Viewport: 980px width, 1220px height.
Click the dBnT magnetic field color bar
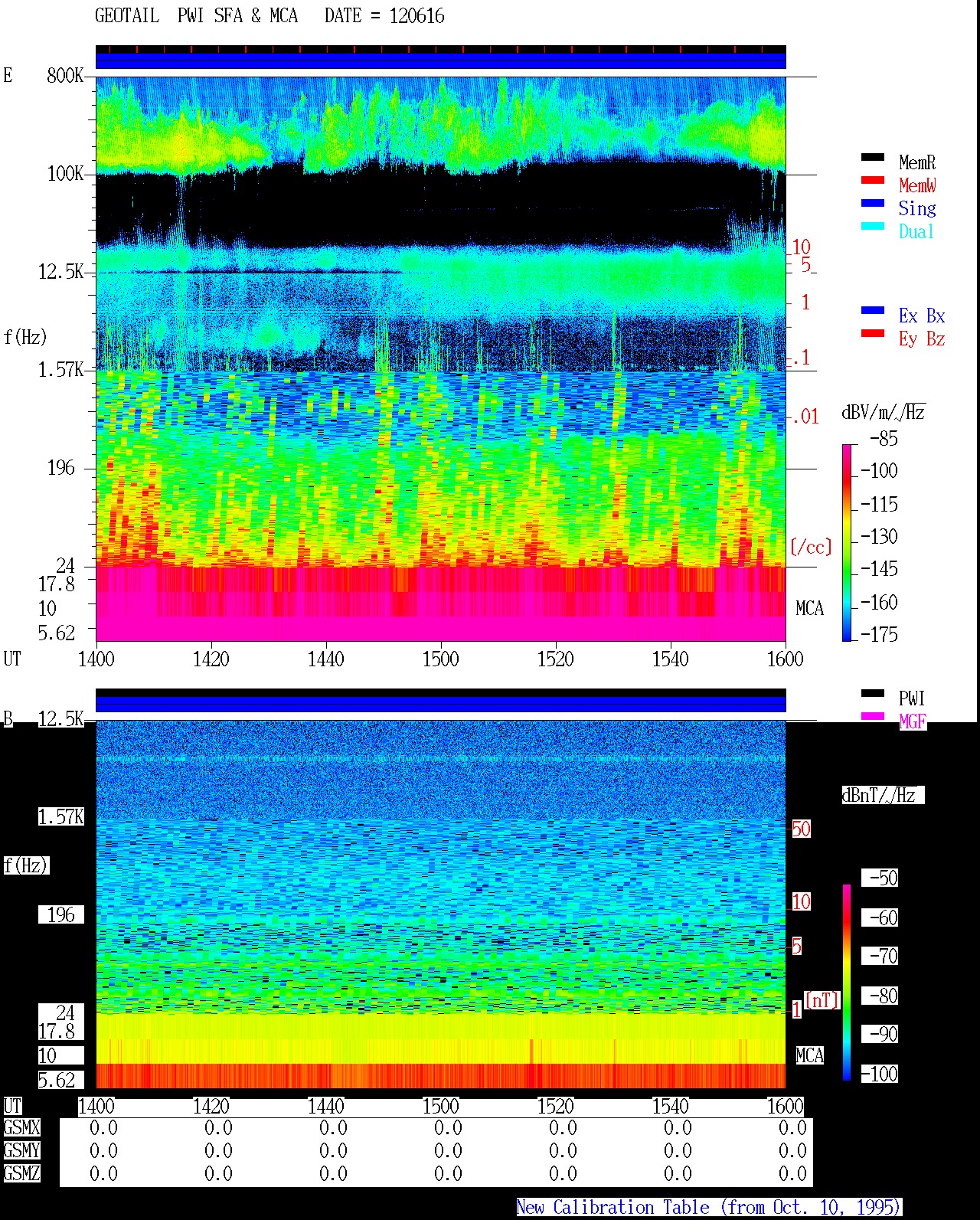click(847, 983)
